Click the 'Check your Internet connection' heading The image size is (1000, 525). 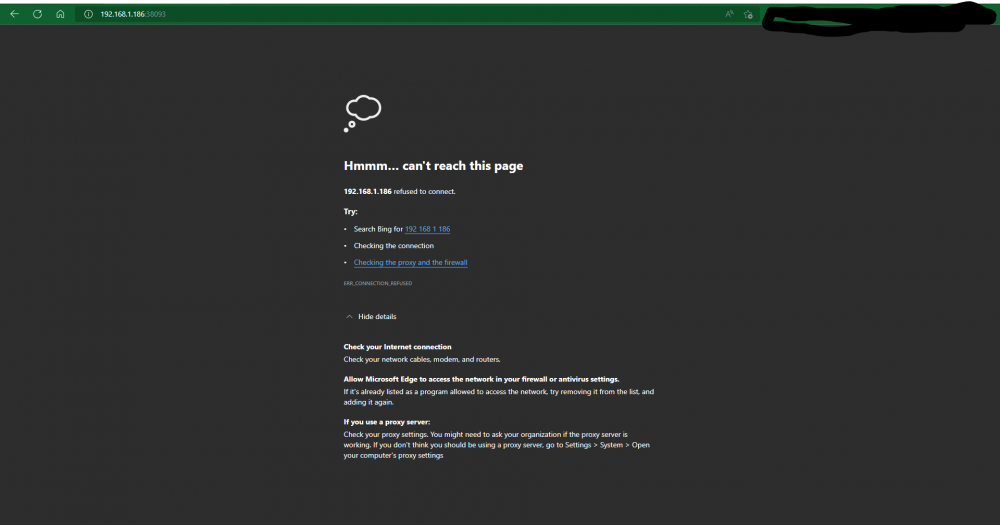(x=397, y=347)
